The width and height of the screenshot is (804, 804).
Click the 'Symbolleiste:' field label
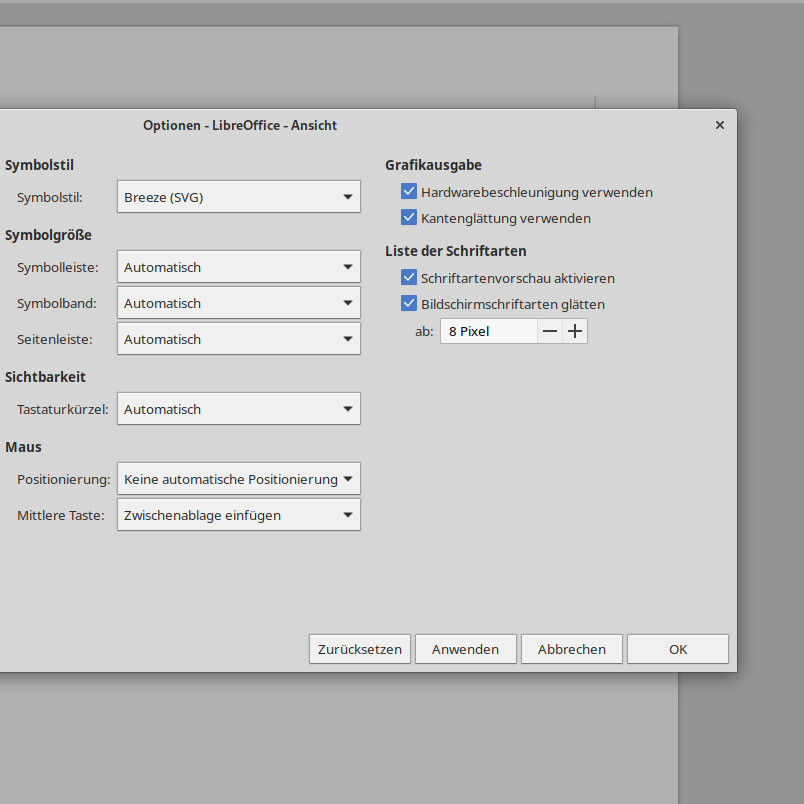pos(57,268)
